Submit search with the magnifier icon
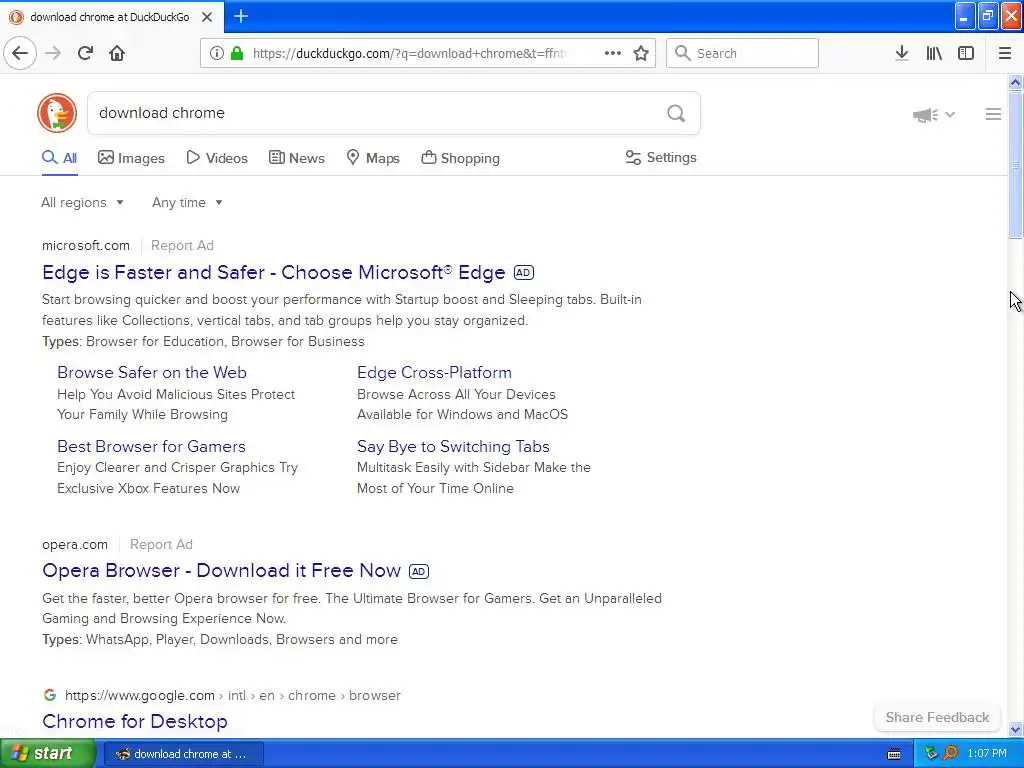 (x=676, y=113)
